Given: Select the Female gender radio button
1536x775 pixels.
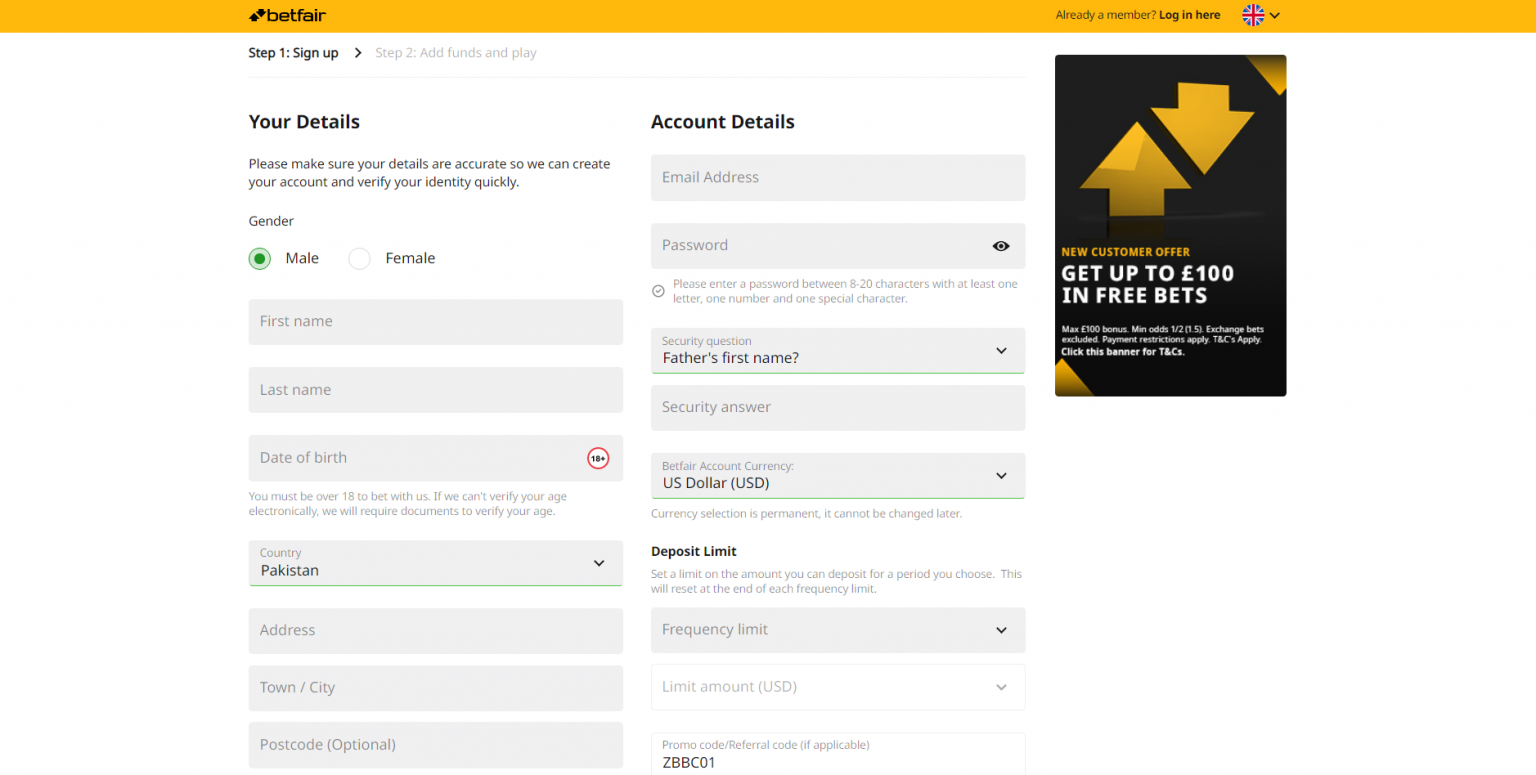Looking at the screenshot, I should (x=359, y=259).
